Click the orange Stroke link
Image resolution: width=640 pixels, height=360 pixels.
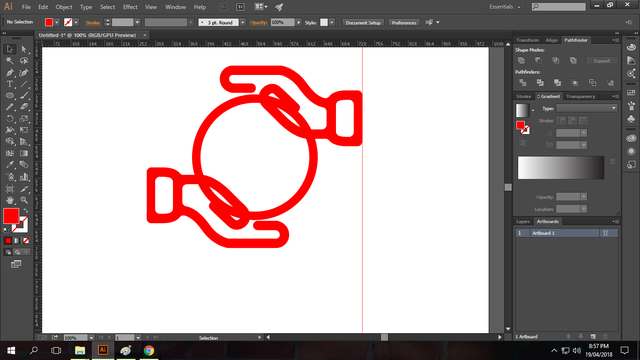[93, 23]
